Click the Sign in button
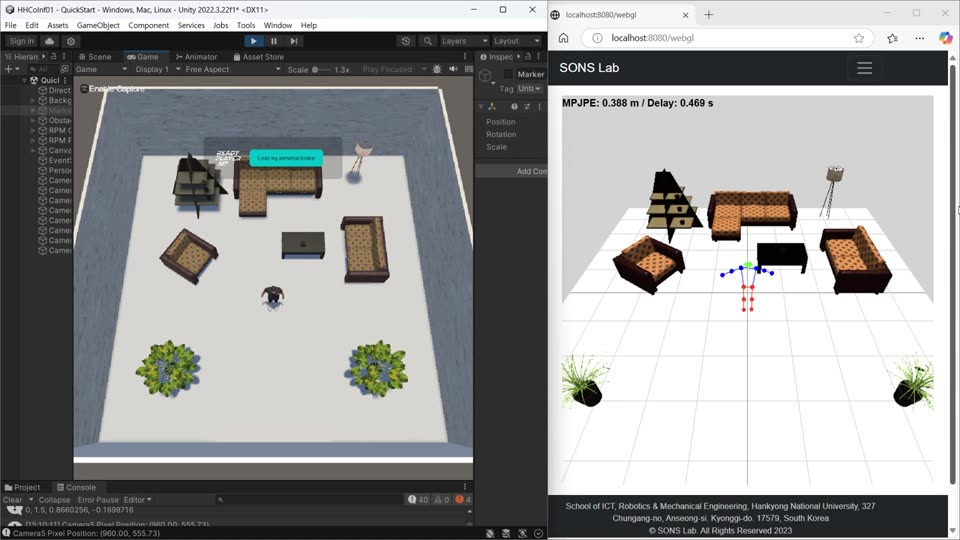This screenshot has width=960, height=540. pos(21,41)
